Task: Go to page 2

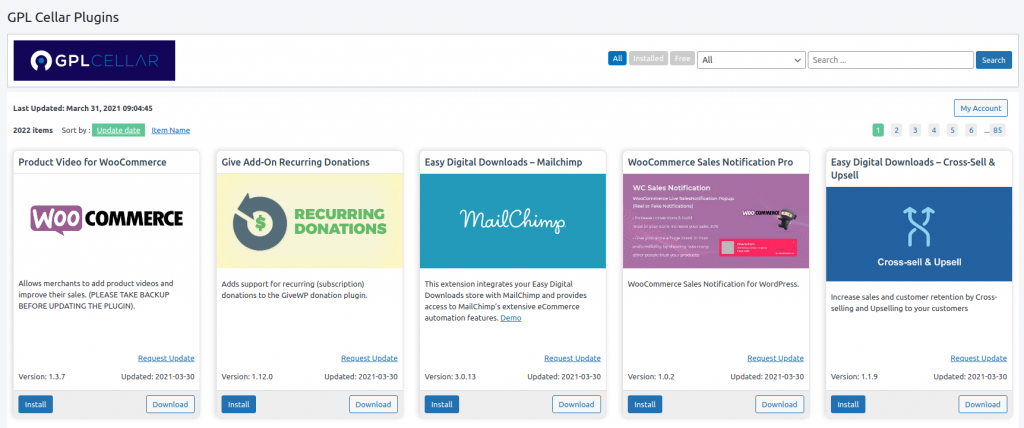Action: [x=897, y=130]
